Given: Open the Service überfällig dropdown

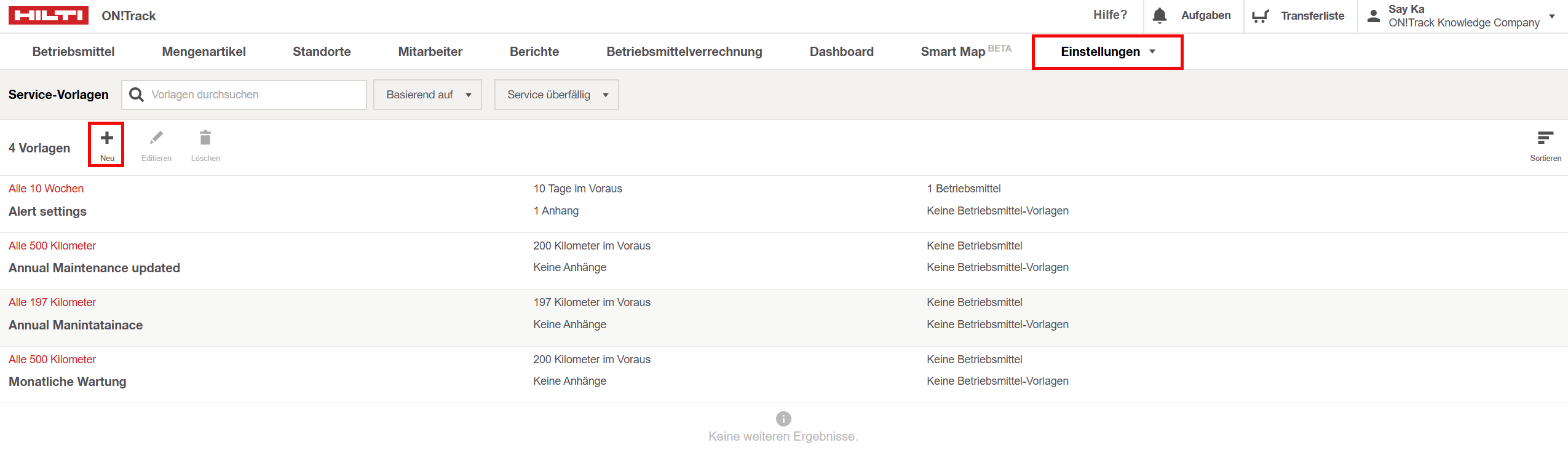Looking at the screenshot, I should coord(556,95).
